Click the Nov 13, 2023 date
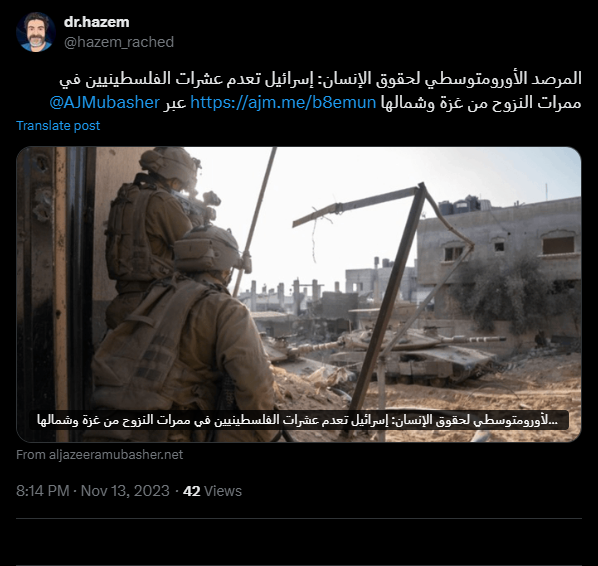 pos(125,491)
